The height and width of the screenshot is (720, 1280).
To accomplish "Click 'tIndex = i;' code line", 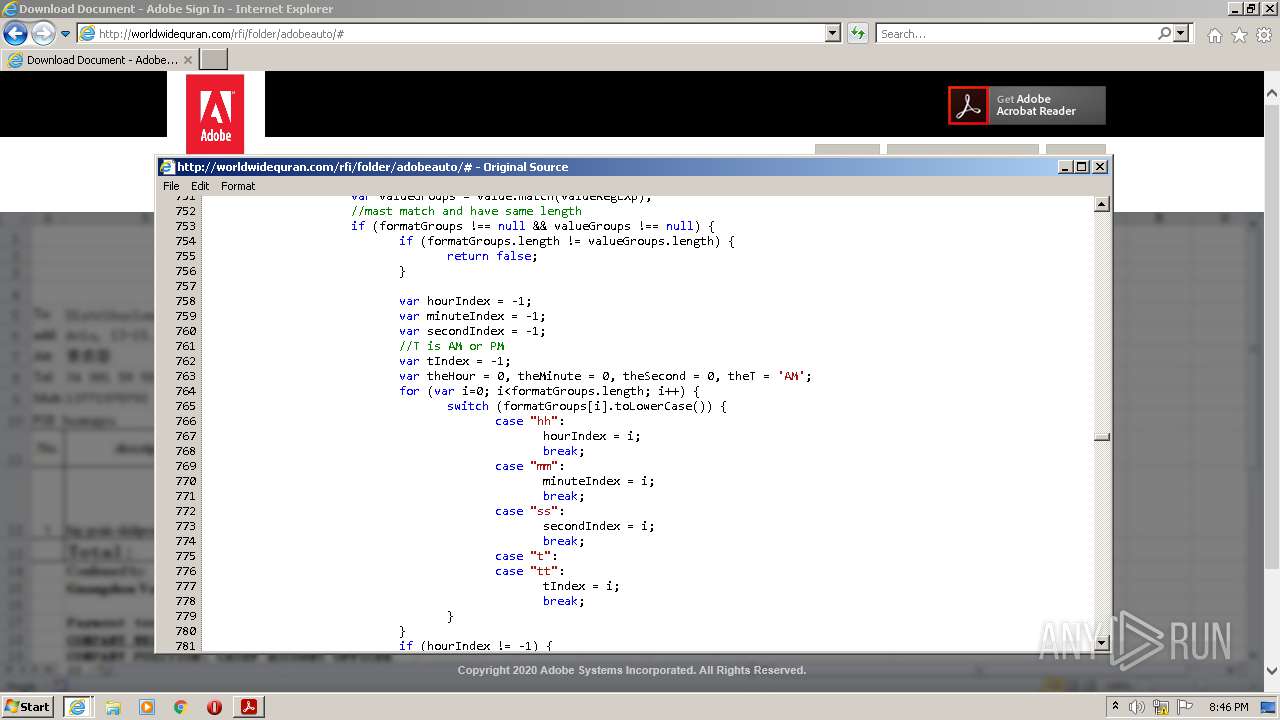I will 581,586.
